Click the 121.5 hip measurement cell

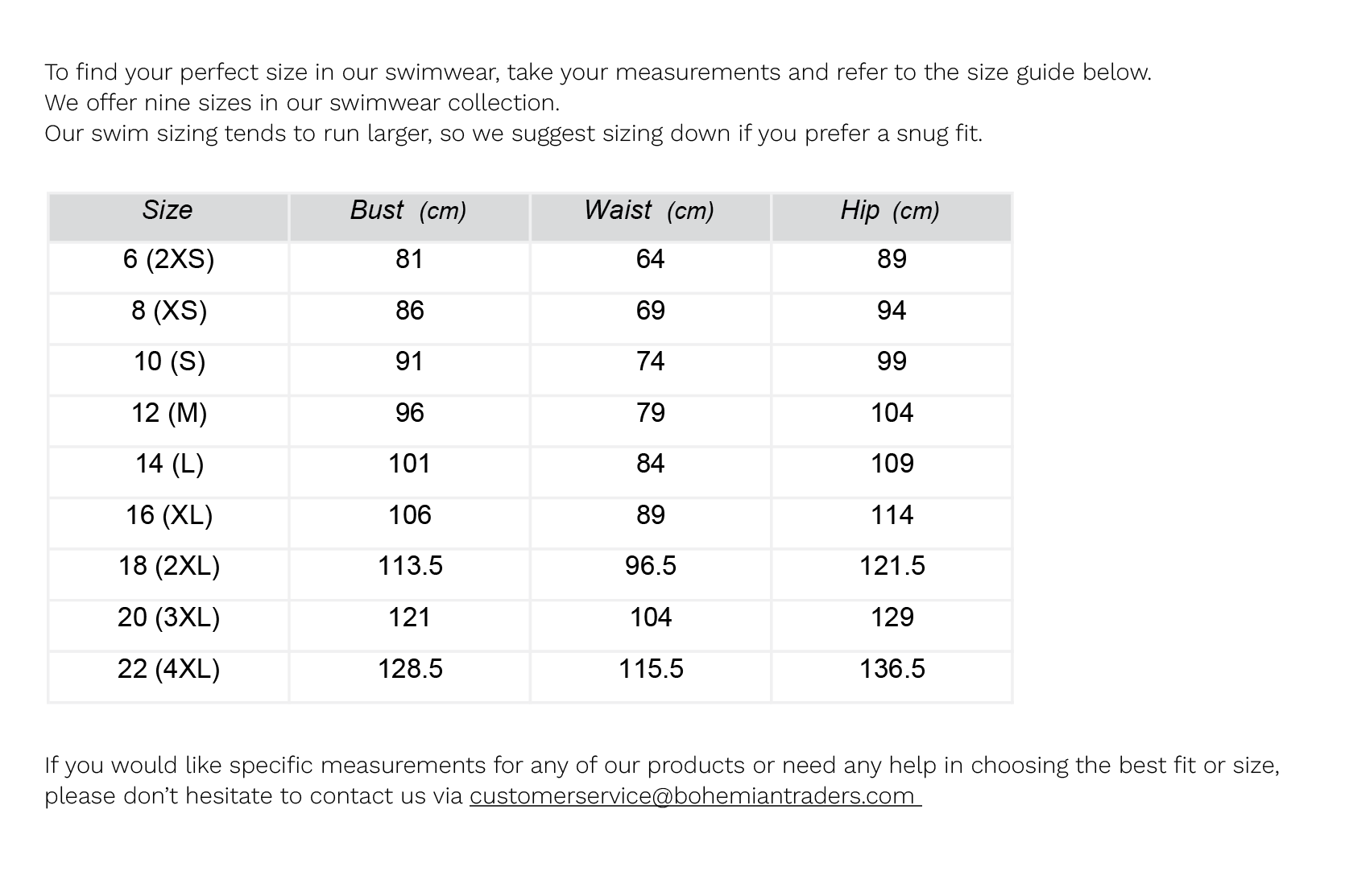click(892, 566)
